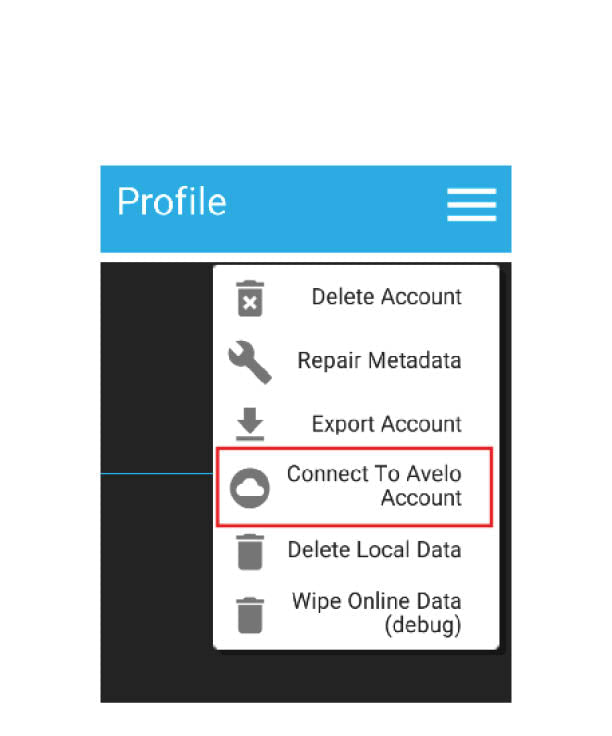Click the word "(debug)" in the last entry
Image resolution: width=612 pixels, height=736 pixels.
click(423, 626)
